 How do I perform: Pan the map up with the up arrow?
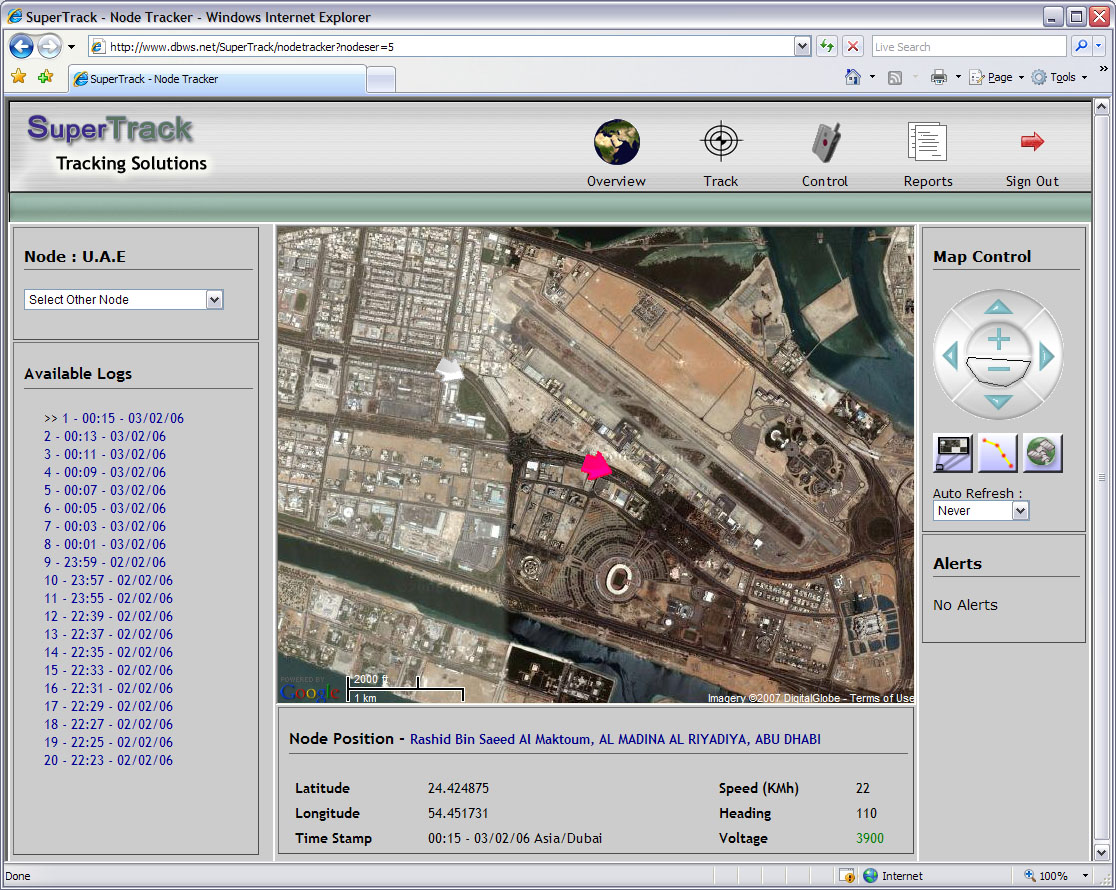pos(999,307)
